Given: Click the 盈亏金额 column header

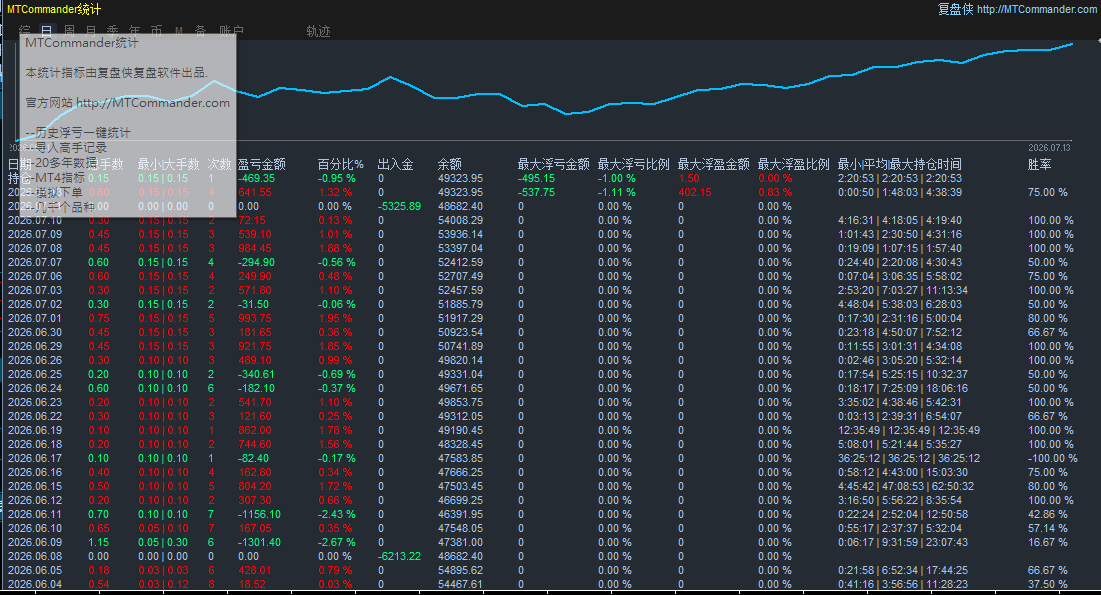Looking at the screenshot, I should point(261,164).
